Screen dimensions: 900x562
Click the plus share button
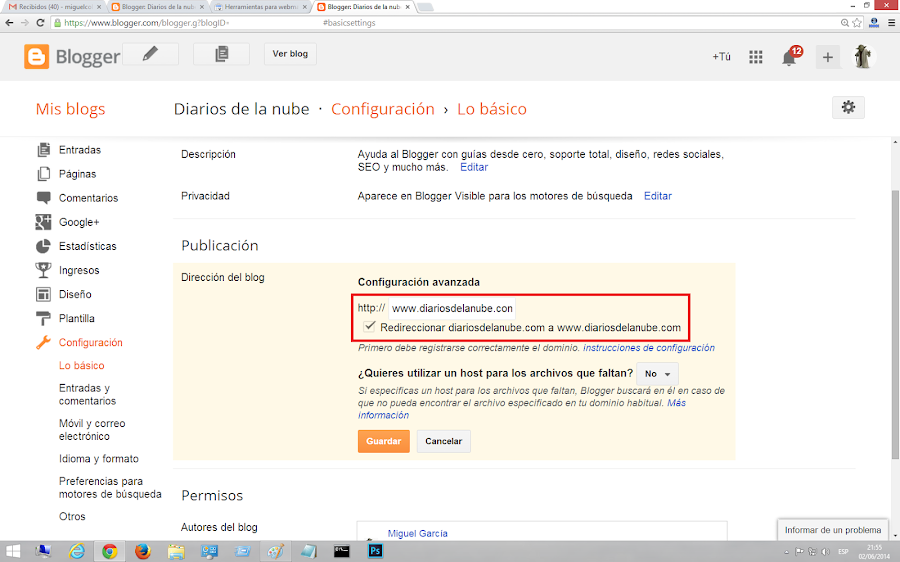click(x=828, y=57)
